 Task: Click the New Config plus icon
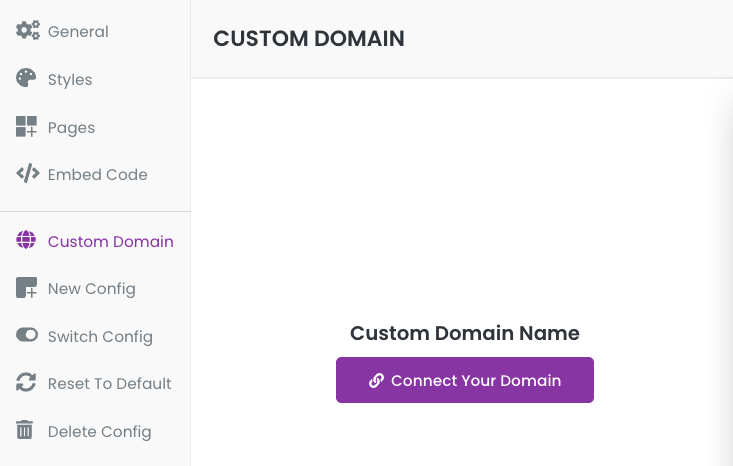pos(26,288)
